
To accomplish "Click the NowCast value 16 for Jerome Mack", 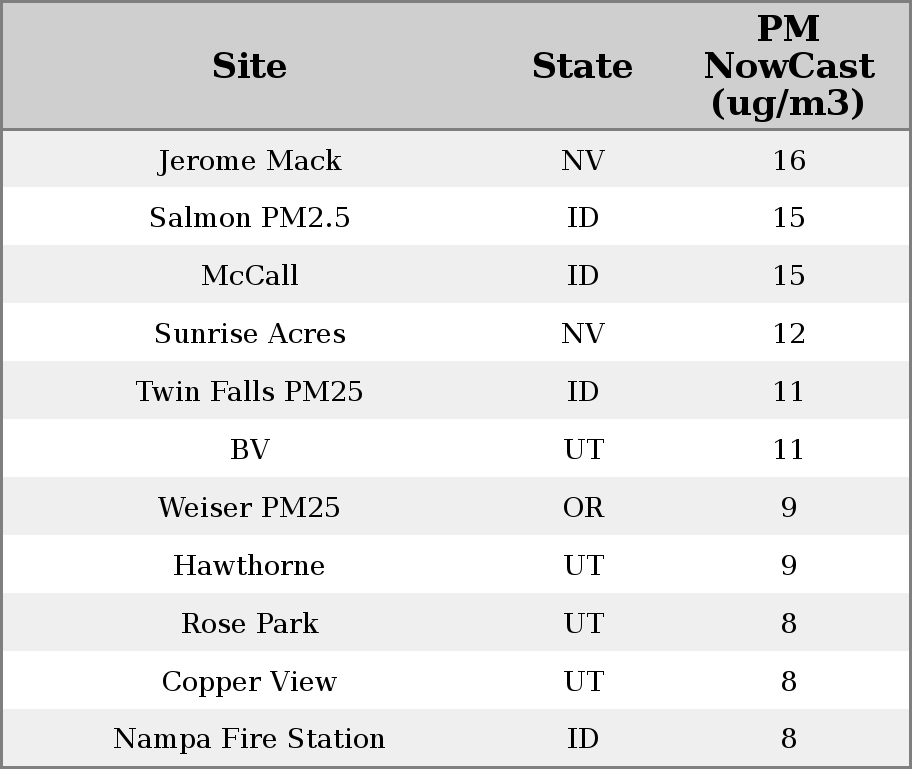I will (788, 161).
